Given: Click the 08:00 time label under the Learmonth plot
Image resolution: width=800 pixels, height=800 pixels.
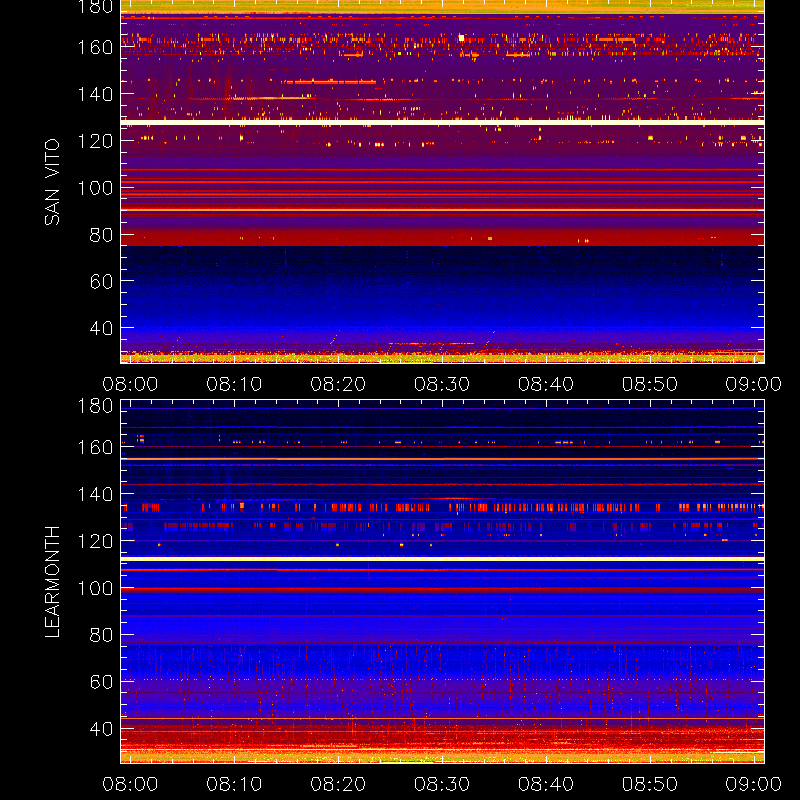Looking at the screenshot, I should (x=130, y=784).
